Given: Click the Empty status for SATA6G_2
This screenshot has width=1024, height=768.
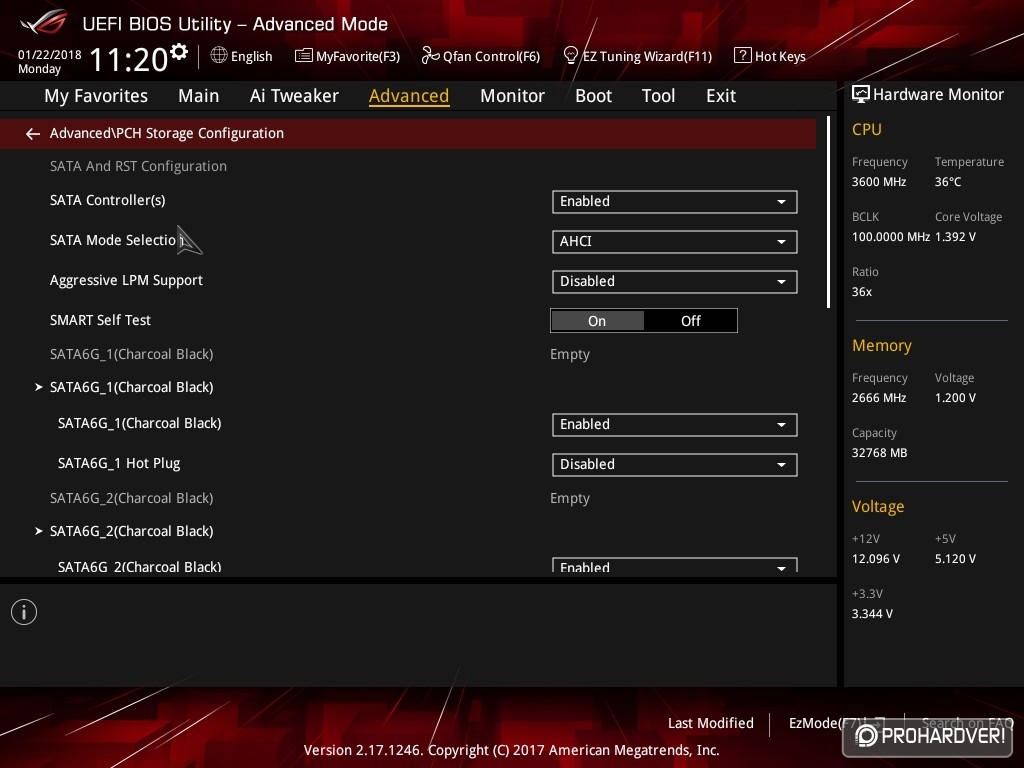Looking at the screenshot, I should coord(569,498).
